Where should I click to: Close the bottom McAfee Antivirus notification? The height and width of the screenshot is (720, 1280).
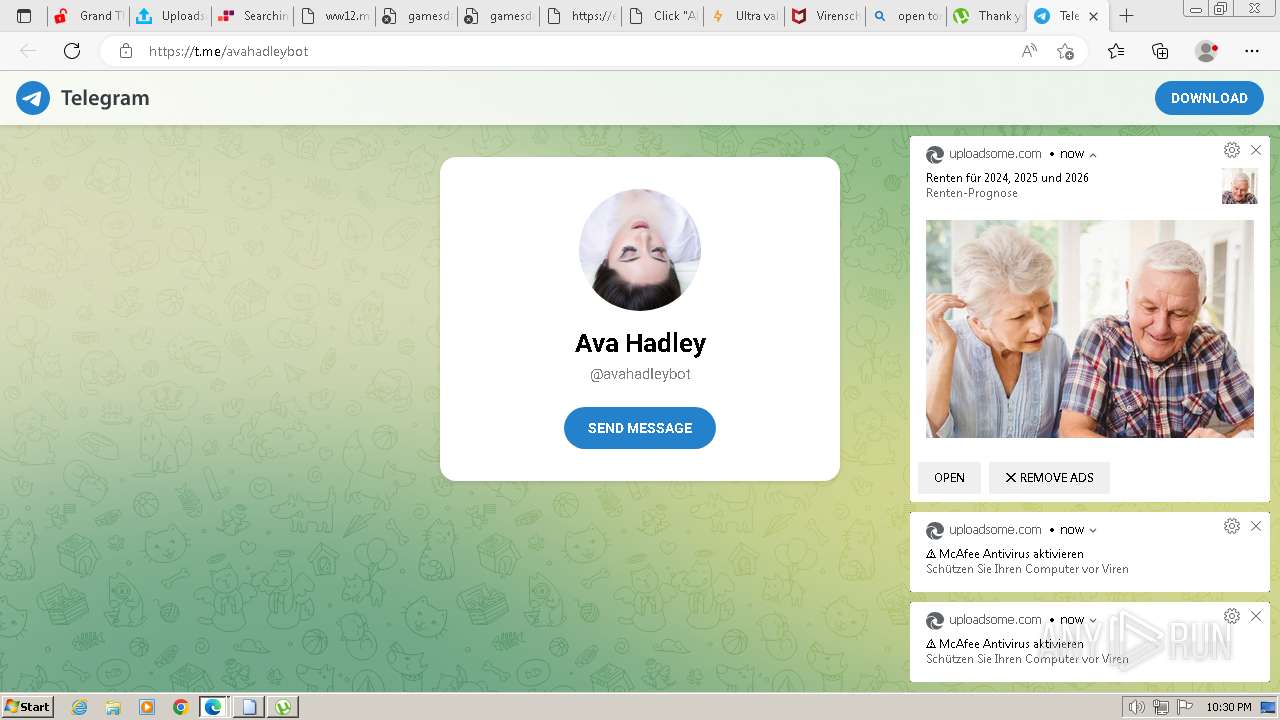pos(1256,616)
